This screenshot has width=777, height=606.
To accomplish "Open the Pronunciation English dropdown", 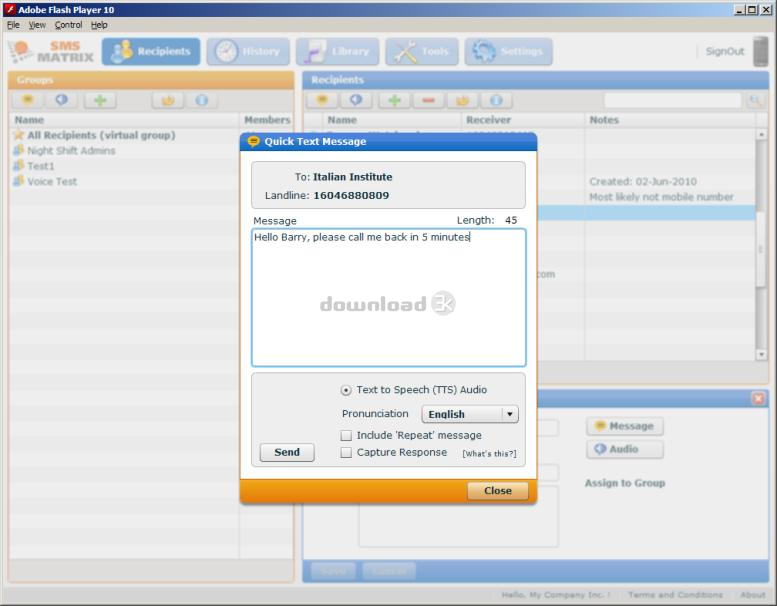I will 470,414.
